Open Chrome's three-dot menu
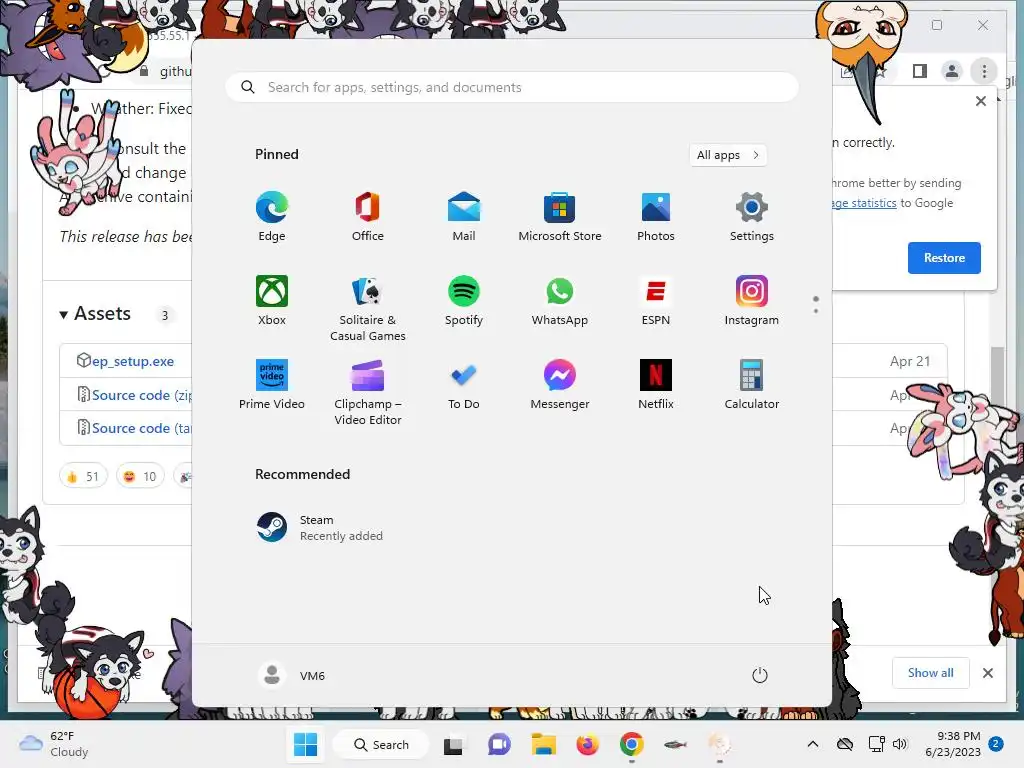The image size is (1024, 768). click(984, 71)
